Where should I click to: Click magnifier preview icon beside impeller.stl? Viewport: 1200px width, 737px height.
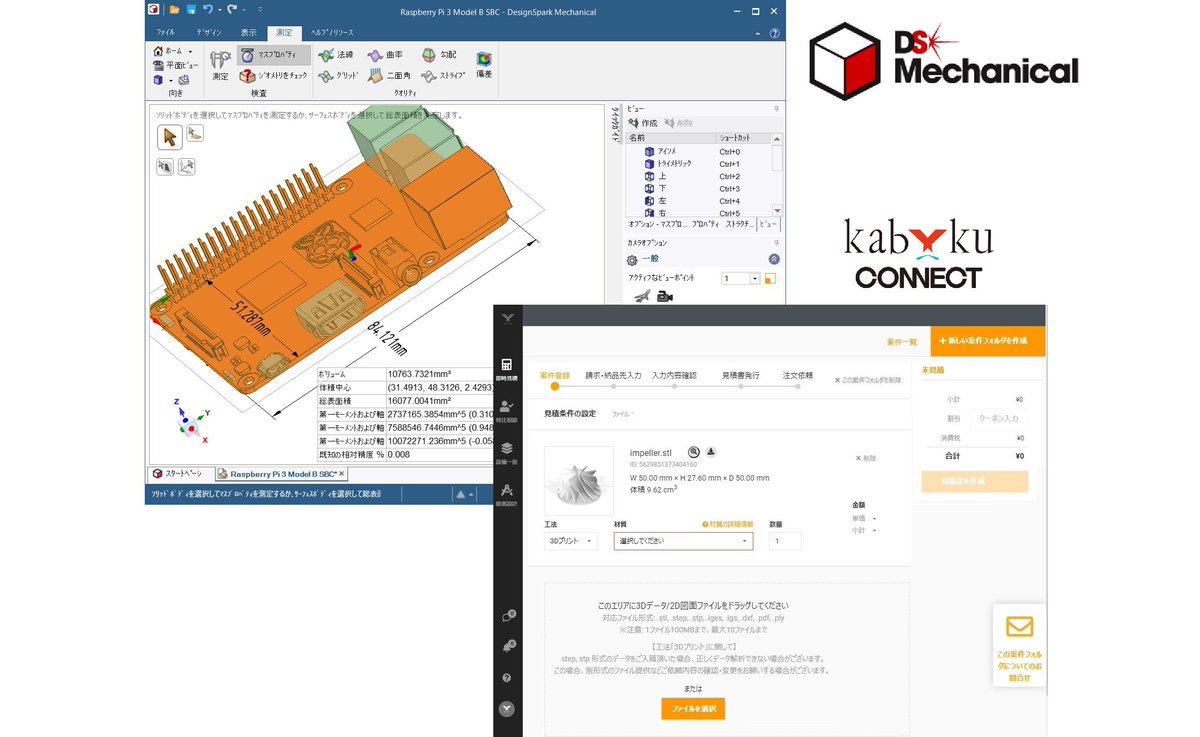[694, 452]
